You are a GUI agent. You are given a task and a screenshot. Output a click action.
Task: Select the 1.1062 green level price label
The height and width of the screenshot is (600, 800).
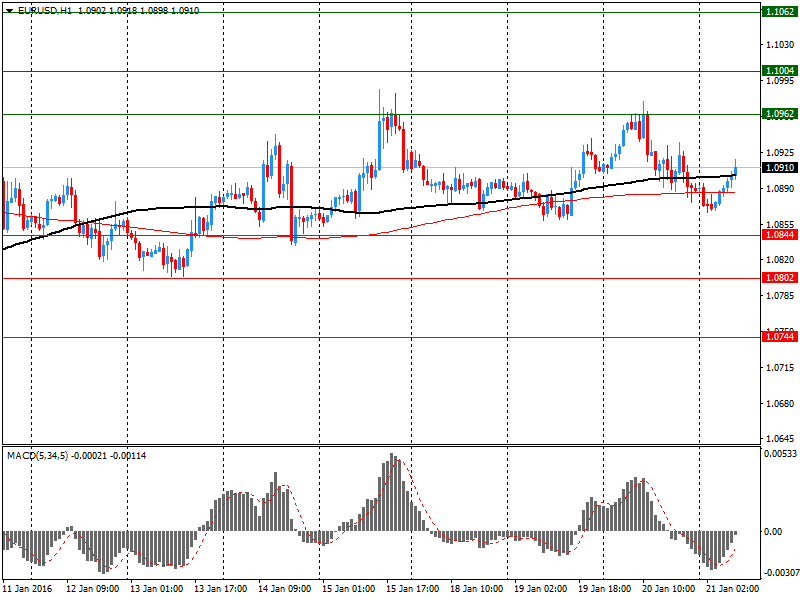tap(780, 12)
